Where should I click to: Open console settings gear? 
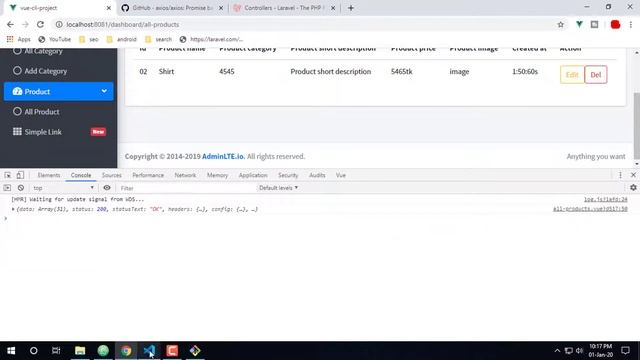tap(633, 188)
